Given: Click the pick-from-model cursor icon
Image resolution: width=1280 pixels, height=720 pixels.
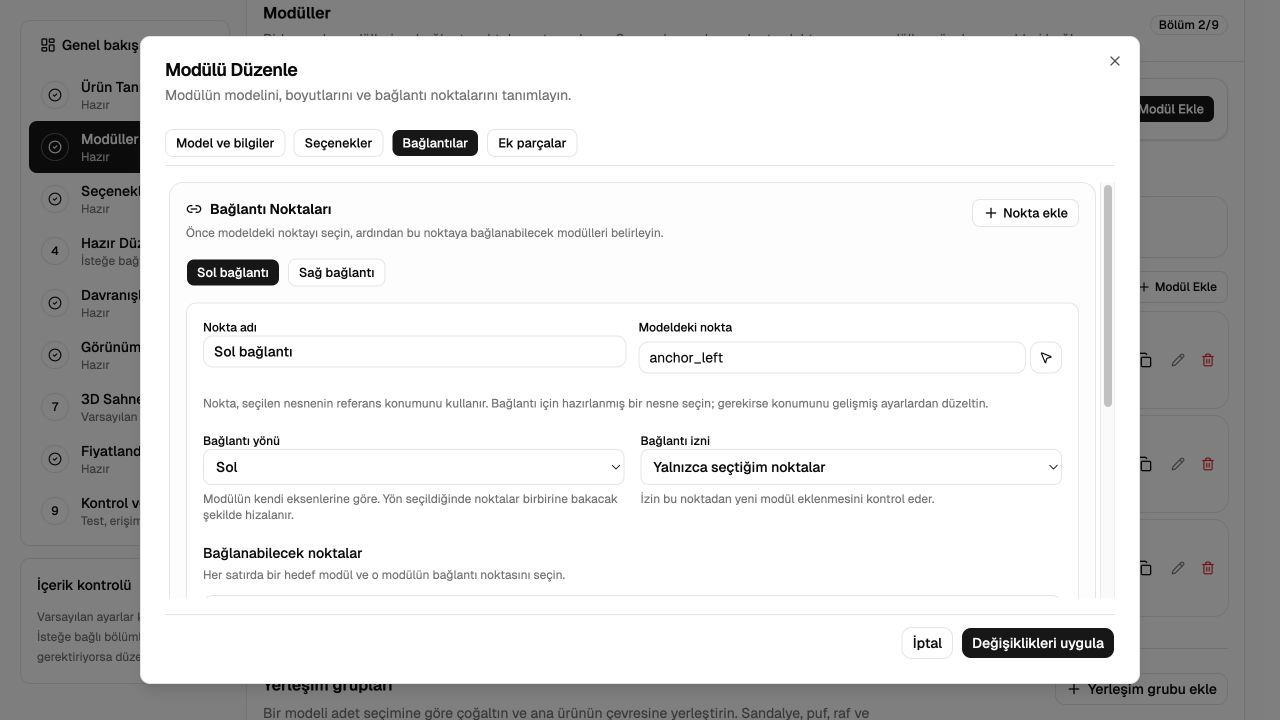Looking at the screenshot, I should pyautogui.click(x=1046, y=358).
